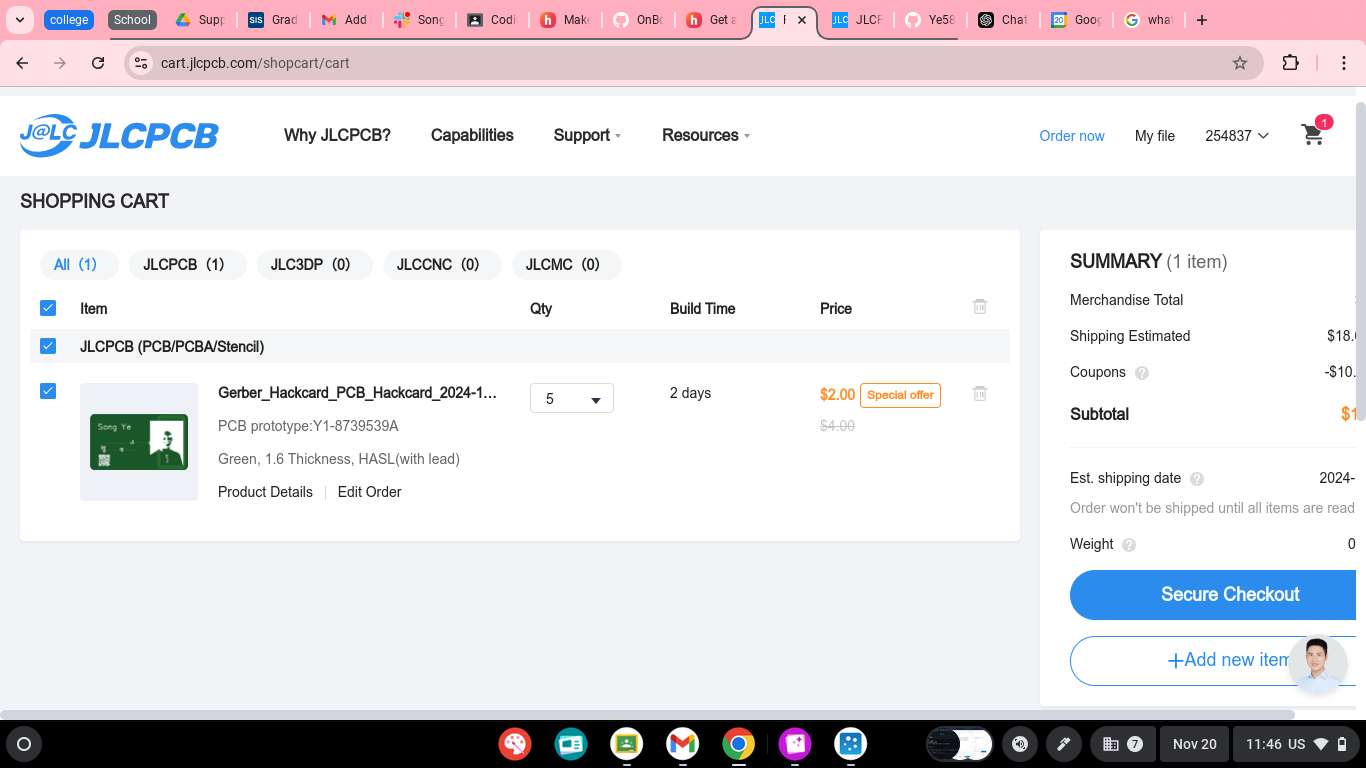This screenshot has height=768, width=1366.
Task: Reload the page
Action: [98, 63]
